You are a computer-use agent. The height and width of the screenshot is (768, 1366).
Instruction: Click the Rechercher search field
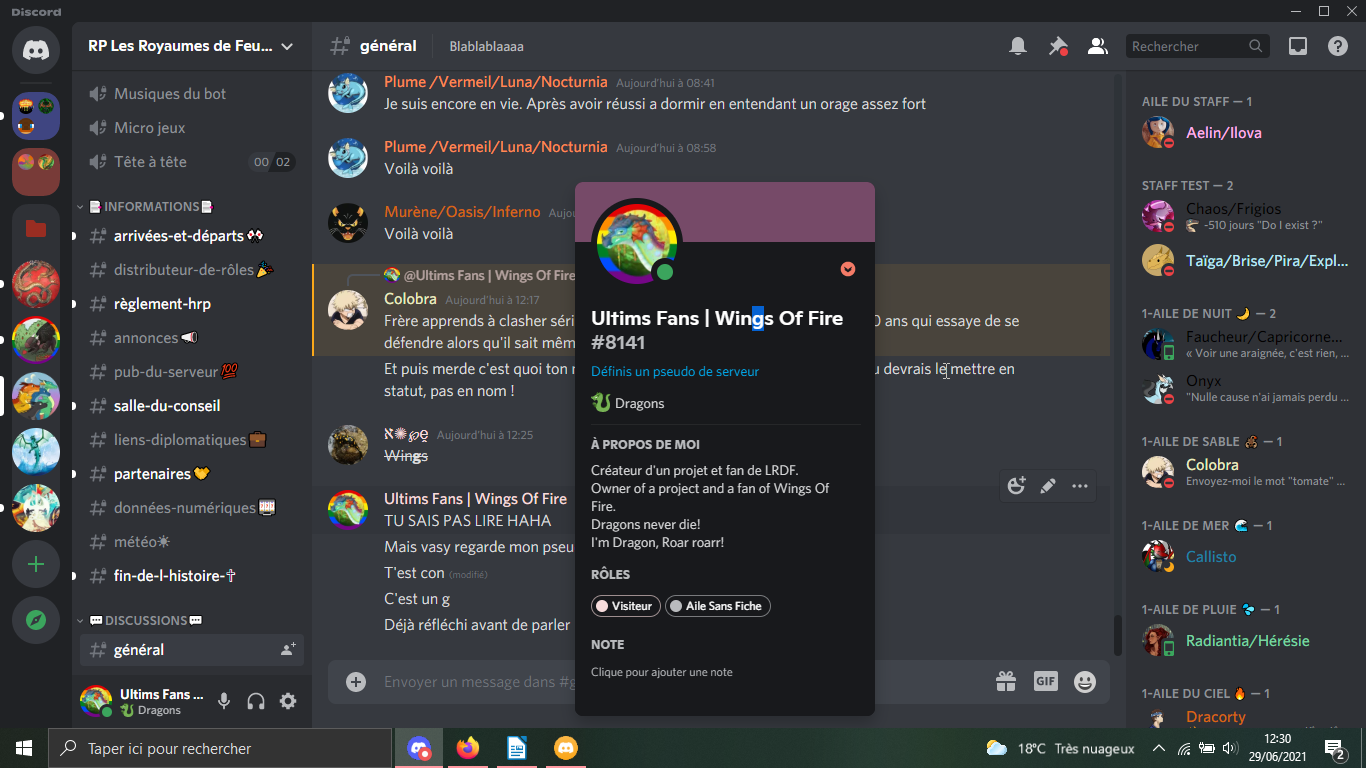[1187, 46]
